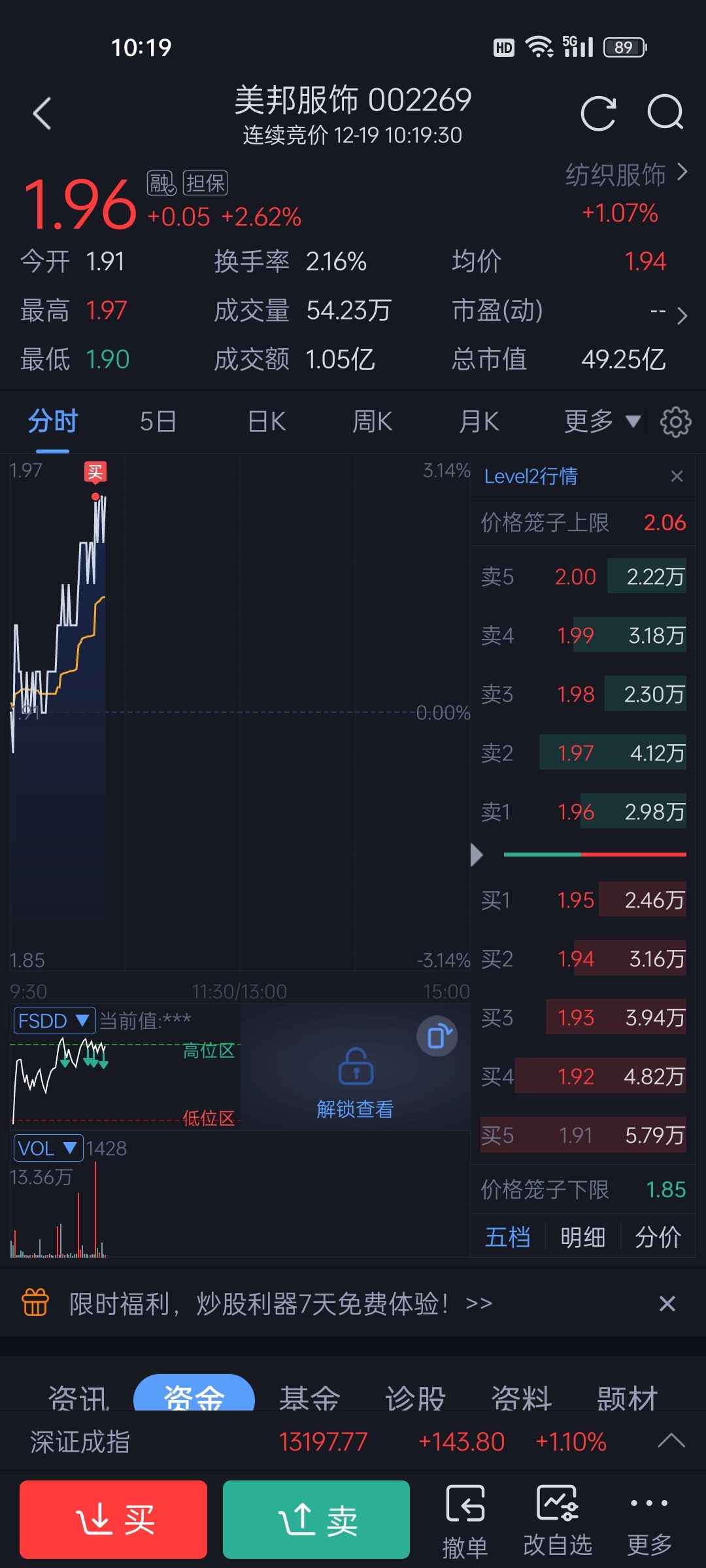The width and height of the screenshot is (706, 1568).
Task: Select 买3 bid row at 1.93
Action: (583, 1017)
